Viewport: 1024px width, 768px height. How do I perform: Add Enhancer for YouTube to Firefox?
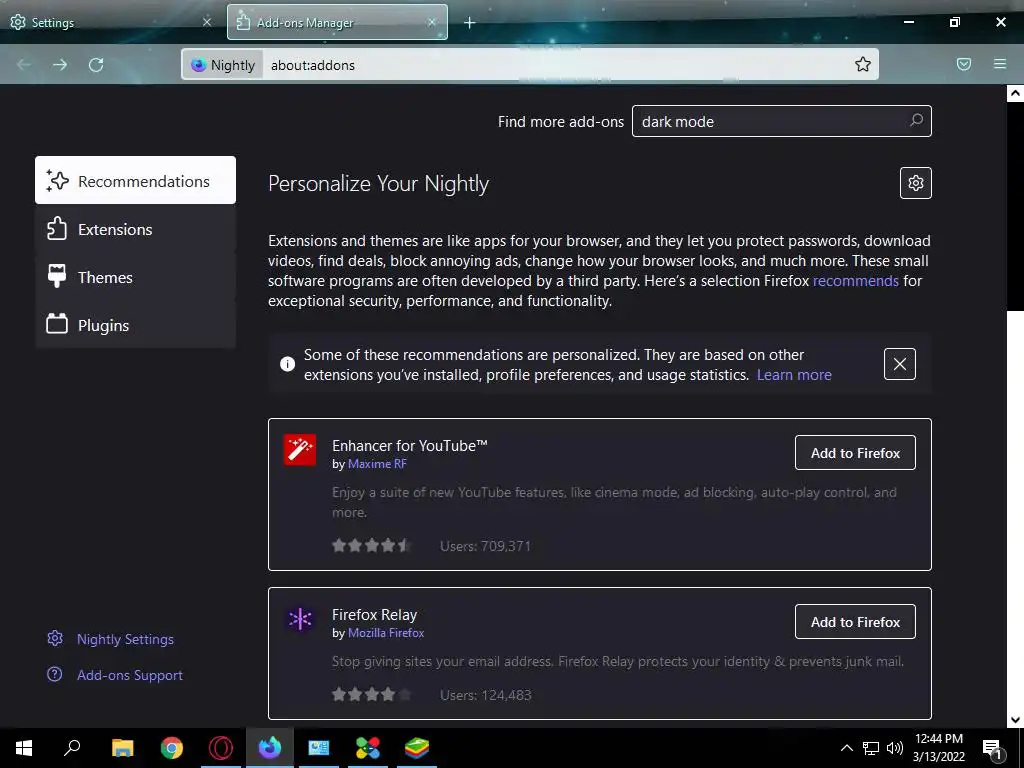(855, 453)
